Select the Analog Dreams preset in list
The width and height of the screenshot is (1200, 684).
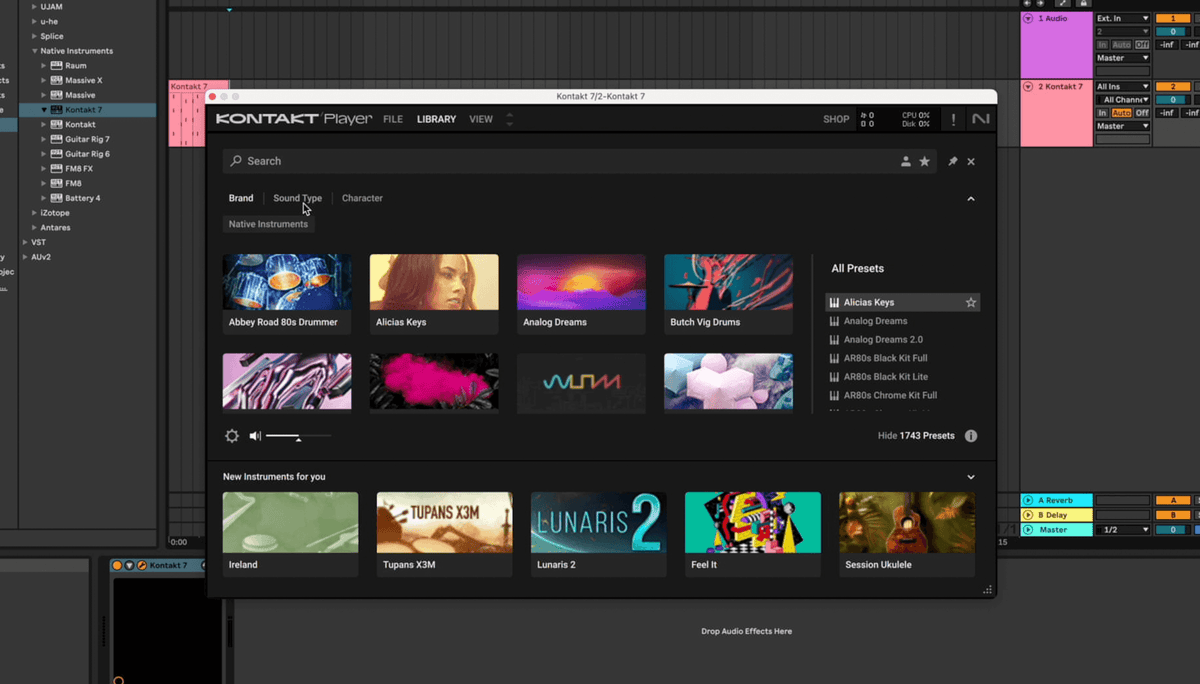tap(876, 321)
